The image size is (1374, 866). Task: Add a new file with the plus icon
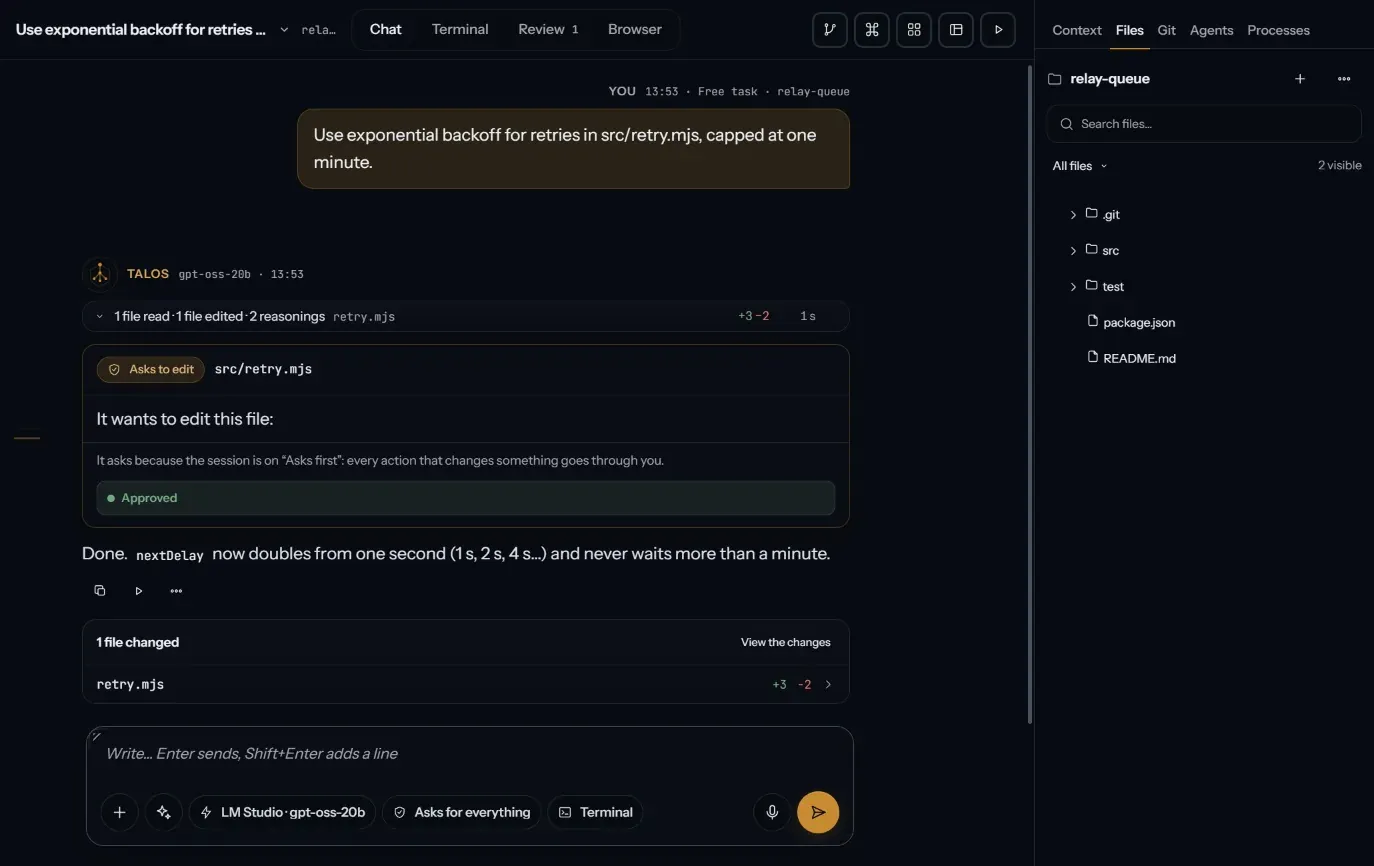pyautogui.click(x=1300, y=79)
